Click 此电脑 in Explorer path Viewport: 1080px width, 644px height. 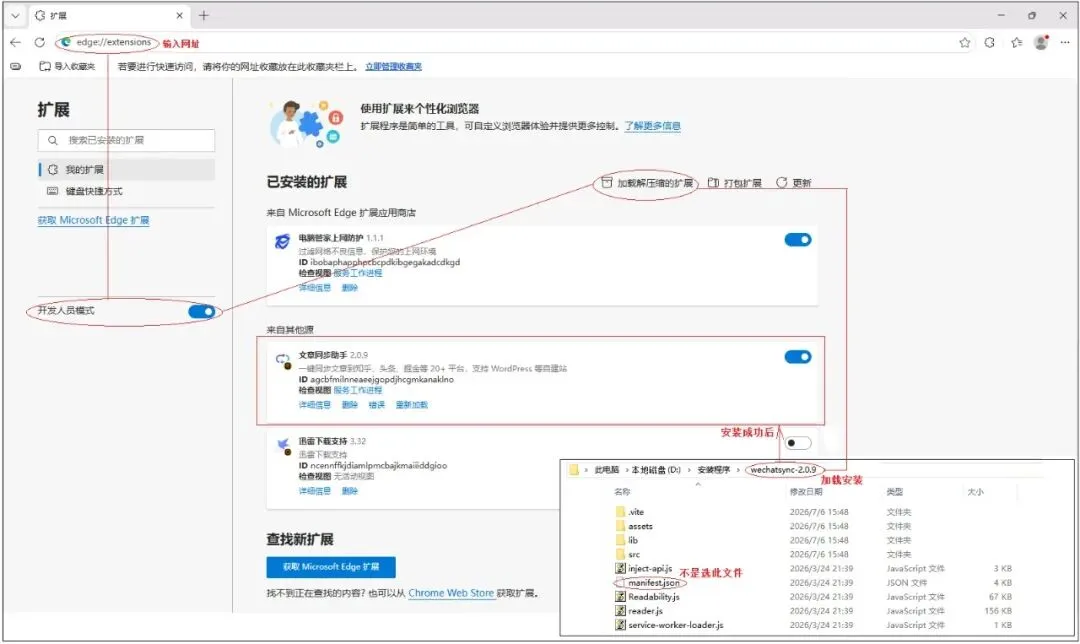pyautogui.click(x=607, y=470)
